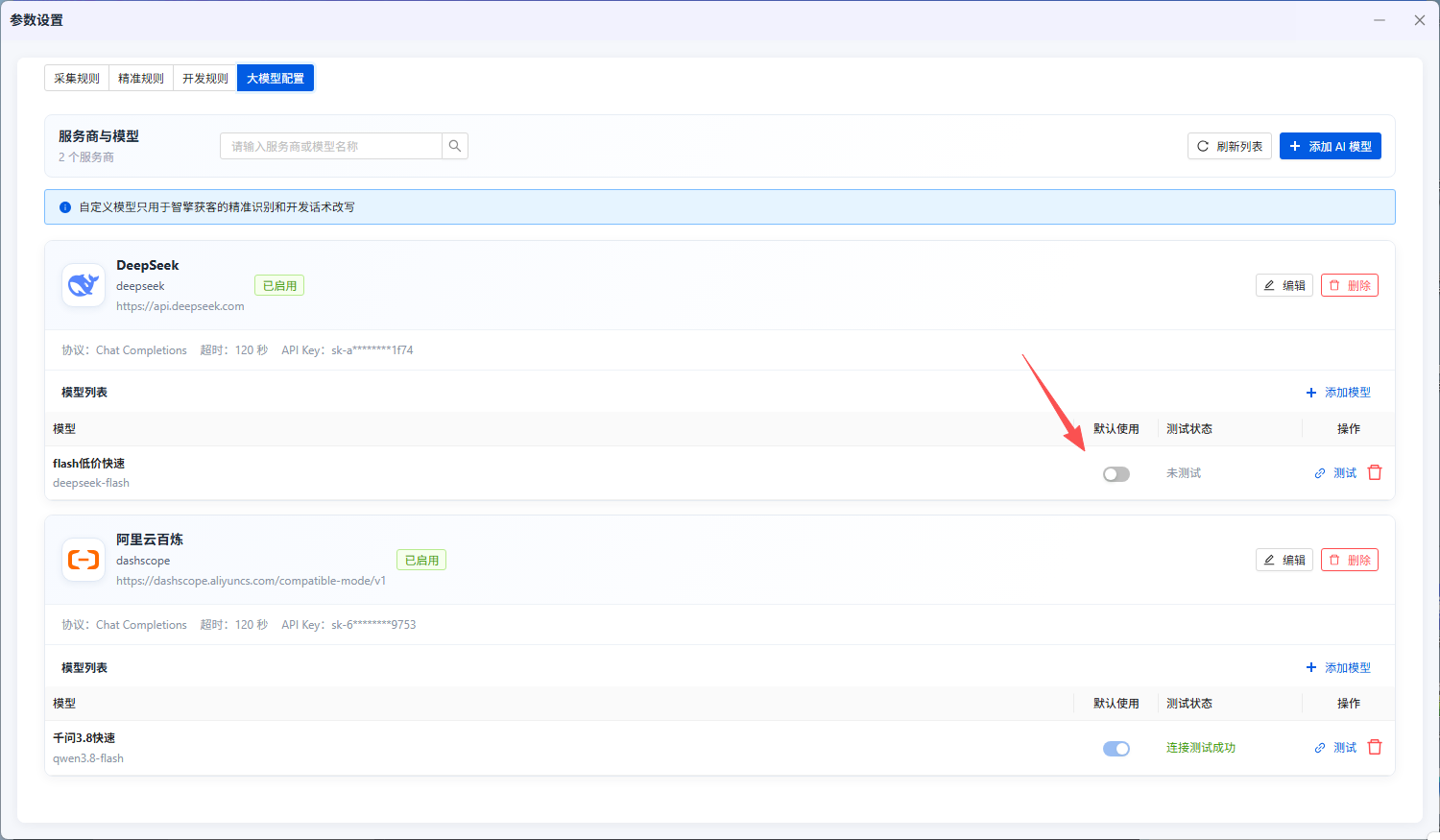
Task: Click API Key sk-a********1f74 text
Action: 348,350
